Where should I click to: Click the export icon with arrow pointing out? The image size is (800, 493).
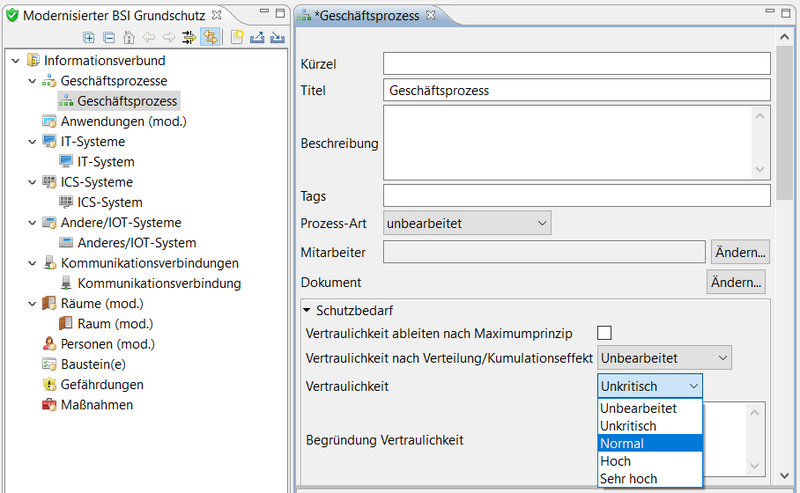(257, 37)
